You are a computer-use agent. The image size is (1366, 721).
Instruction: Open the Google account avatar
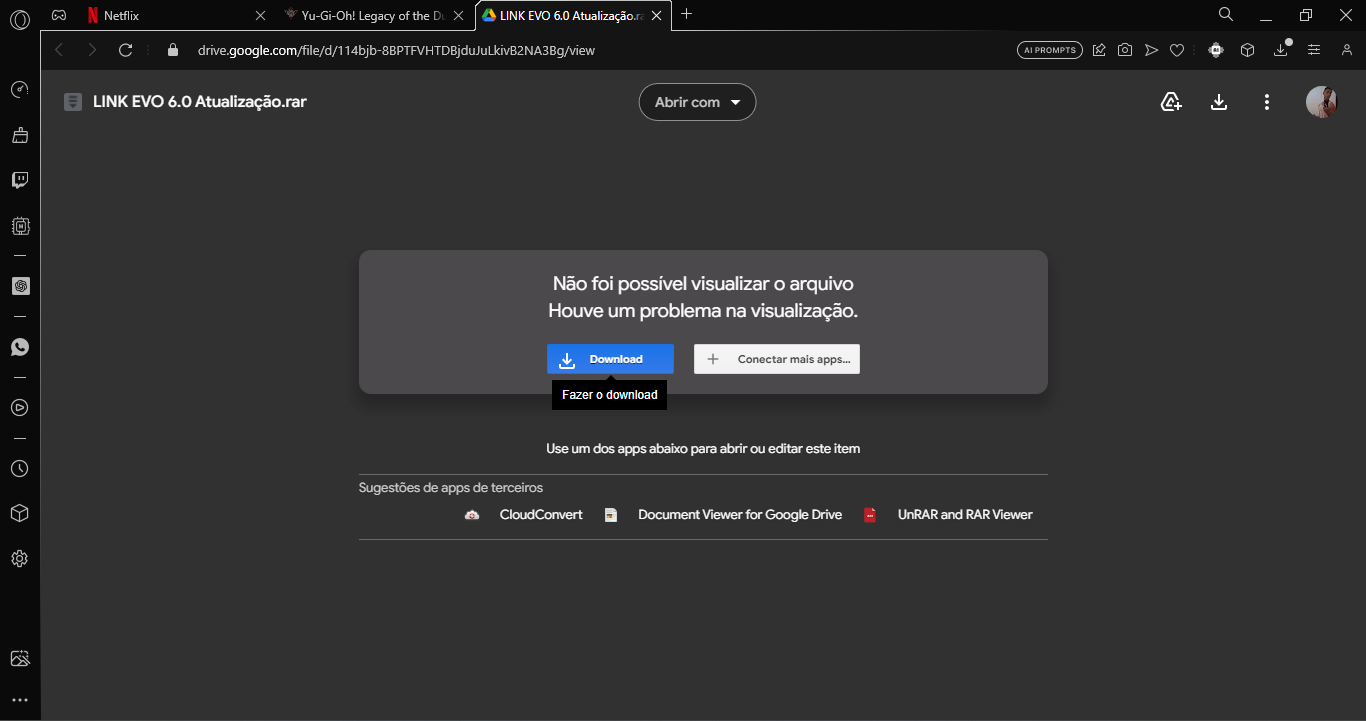click(x=1322, y=102)
